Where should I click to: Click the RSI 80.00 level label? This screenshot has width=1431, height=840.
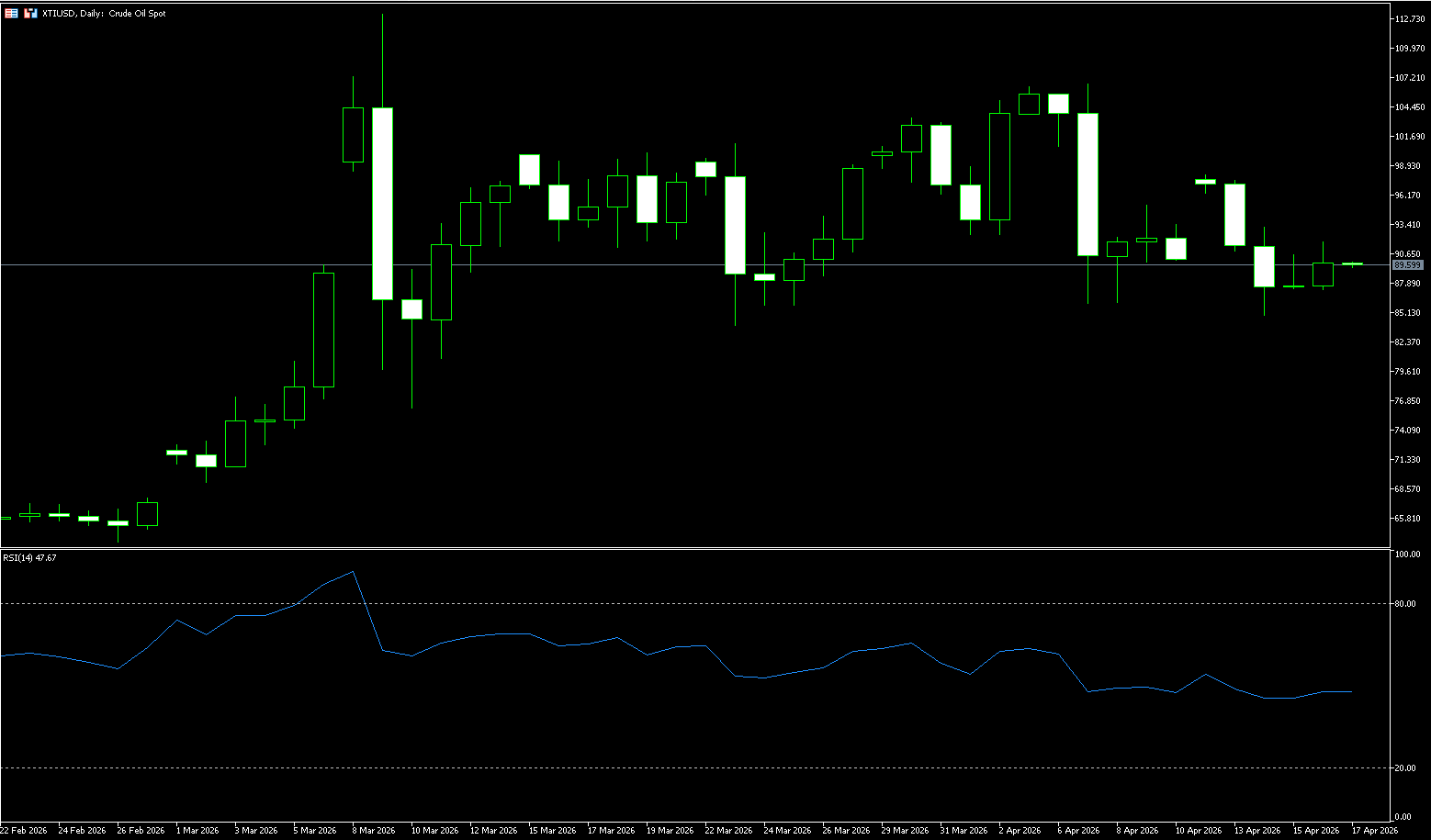(x=1404, y=604)
